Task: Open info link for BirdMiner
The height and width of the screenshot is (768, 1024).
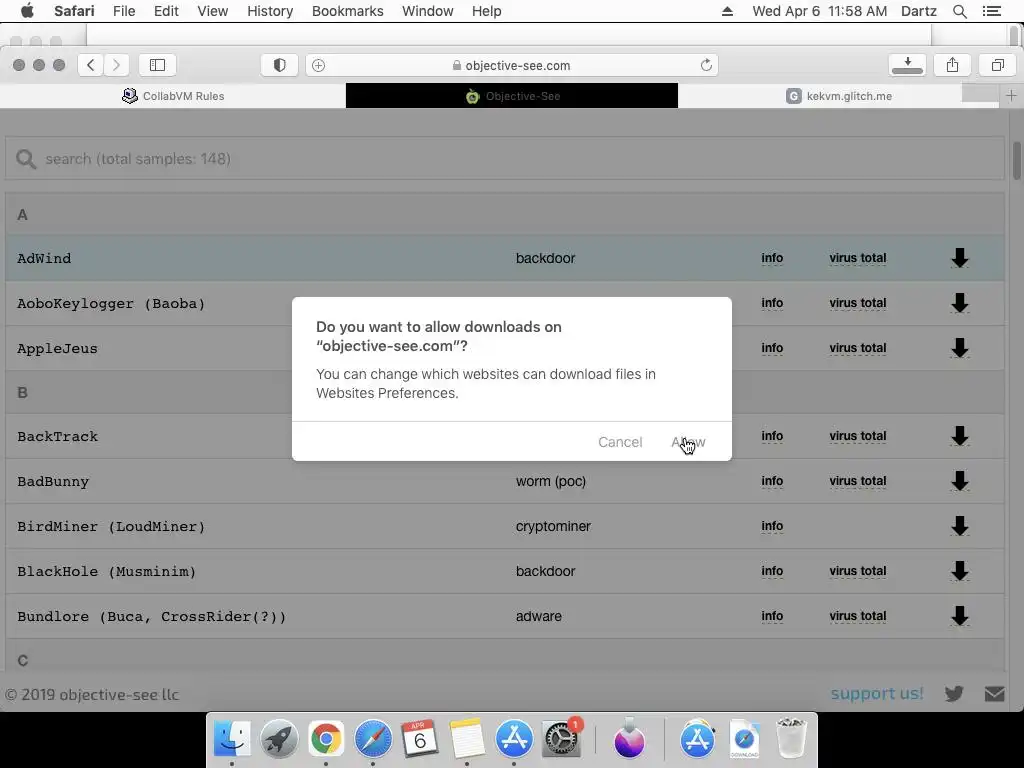Action: tap(772, 526)
